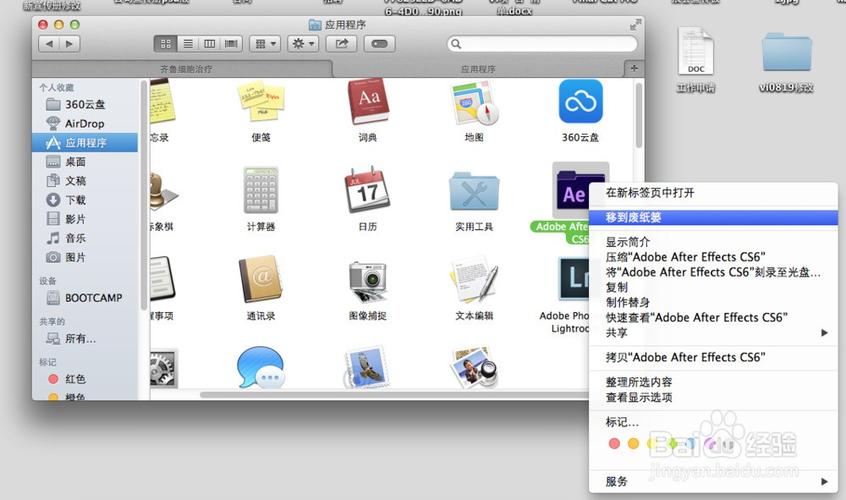This screenshot has height=500, width=846.
Task: Choose 显示简介 from context menu
Action: click(x=713, y=242)
